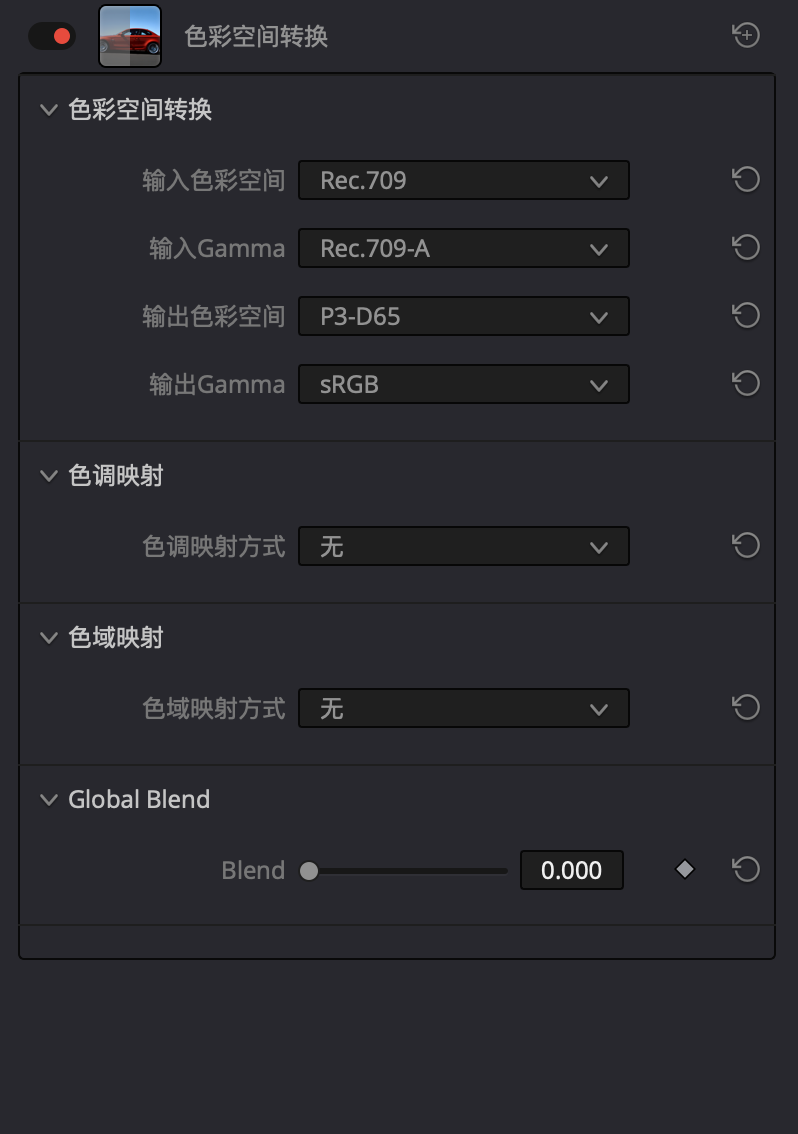Reset the 输入色彩空间 setting
Image resolution: width=798 pixels, height=1134 pixels.
click(746, 180)
